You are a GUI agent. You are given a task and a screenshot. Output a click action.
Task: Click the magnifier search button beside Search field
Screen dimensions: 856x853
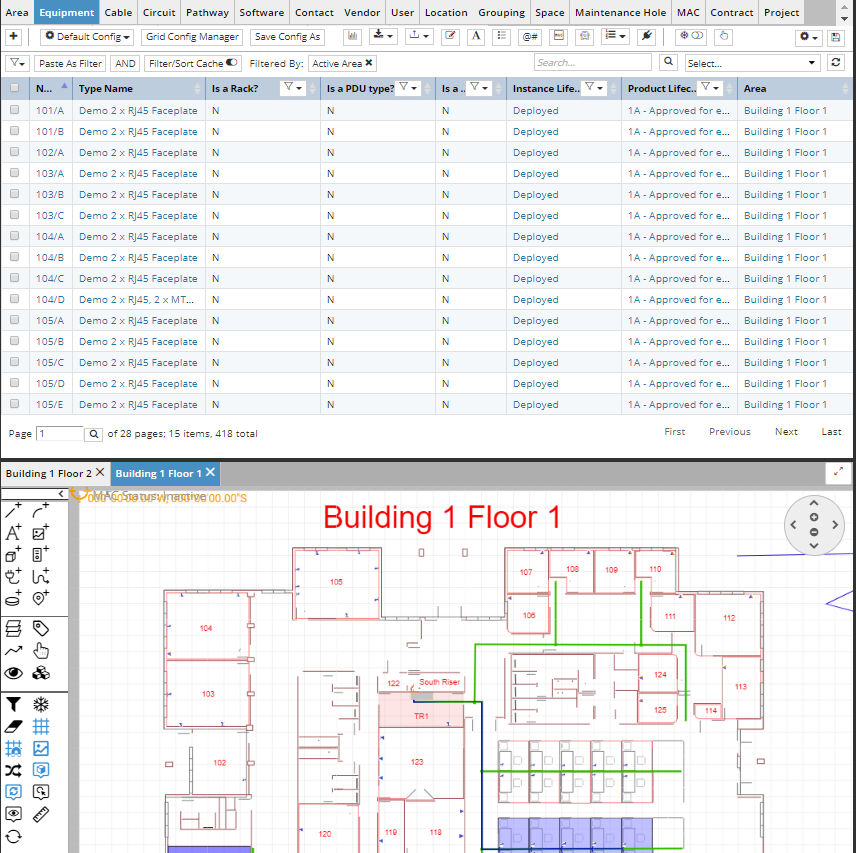coord(668,62)
